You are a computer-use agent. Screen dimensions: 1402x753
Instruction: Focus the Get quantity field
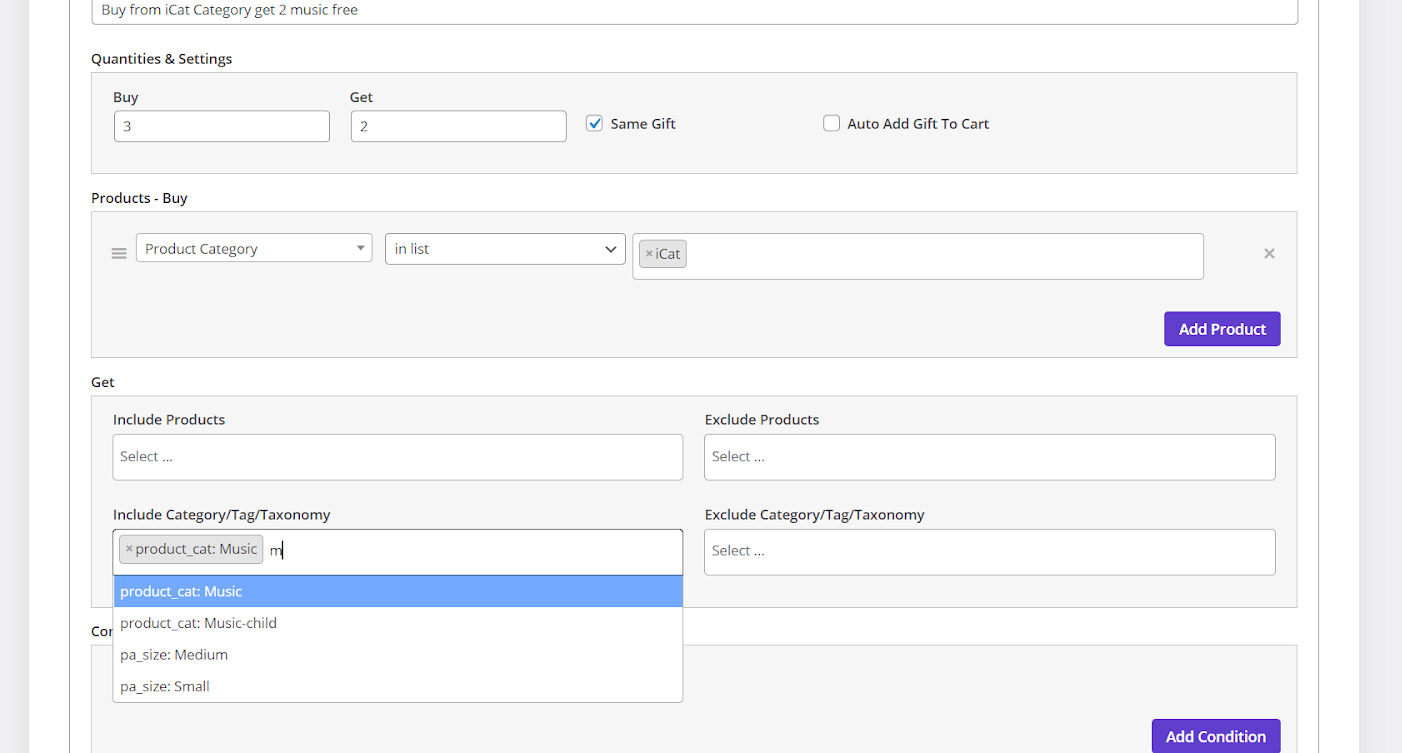[458, 127]
